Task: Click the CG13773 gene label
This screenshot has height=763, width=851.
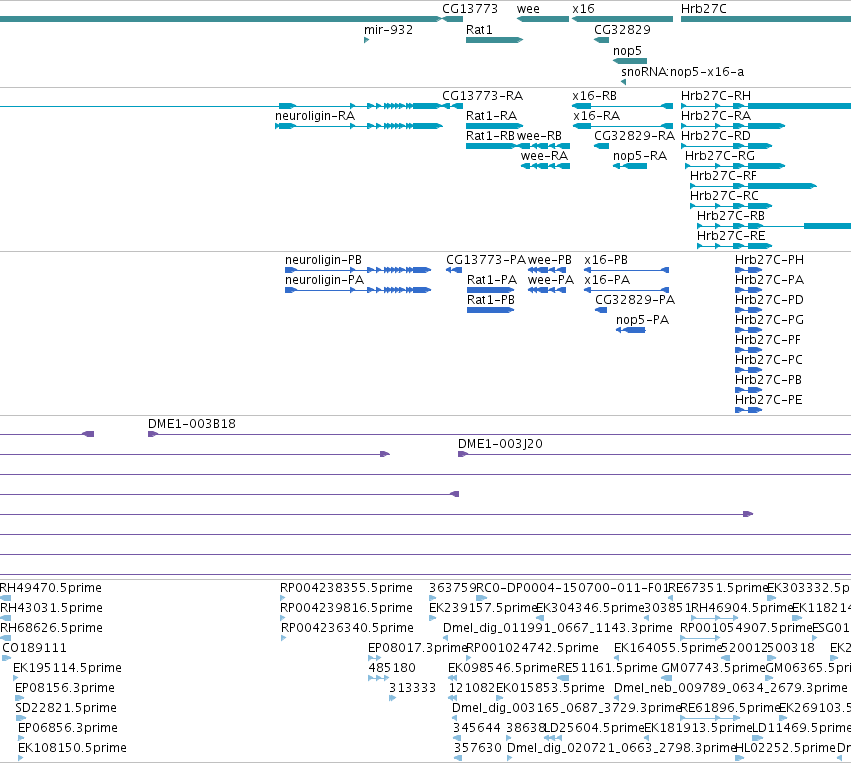Action: click(469, 9)
